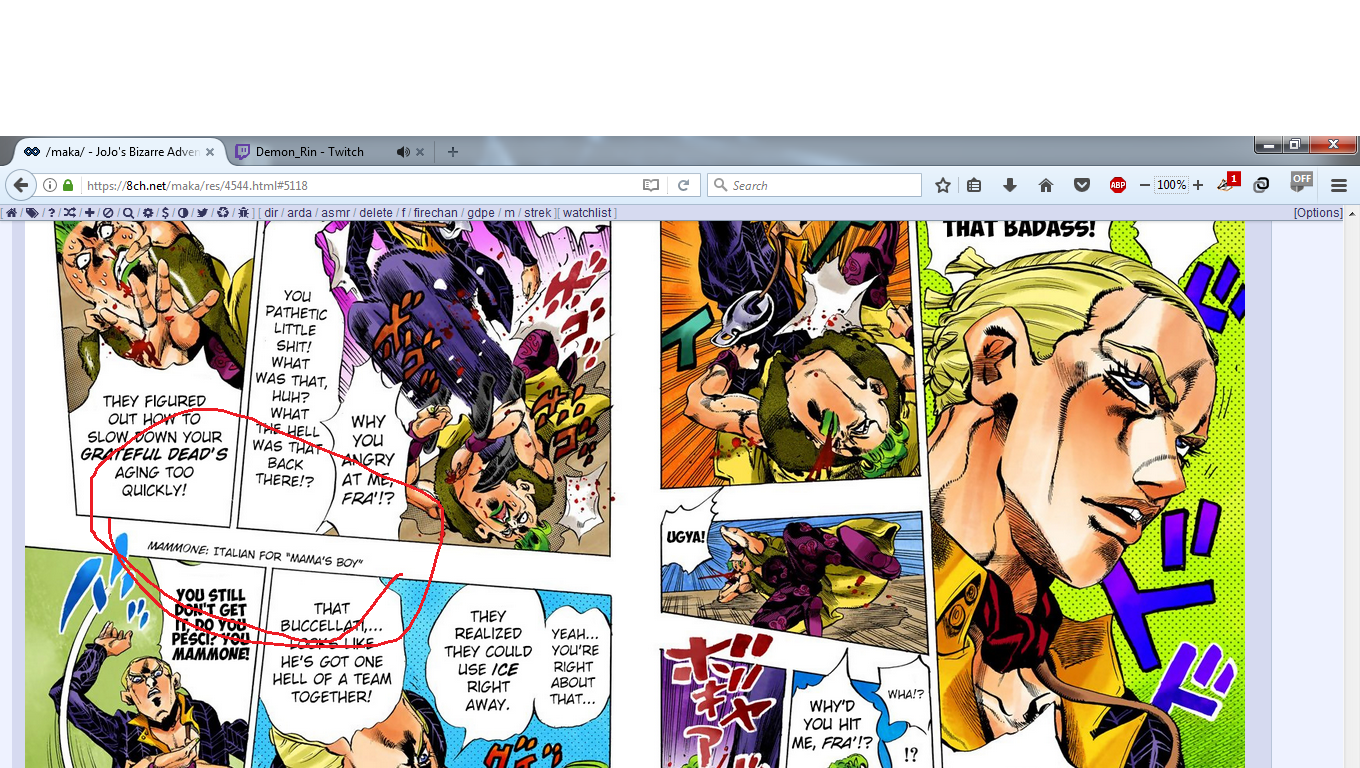Save page to Pocket

point(1082,185)
